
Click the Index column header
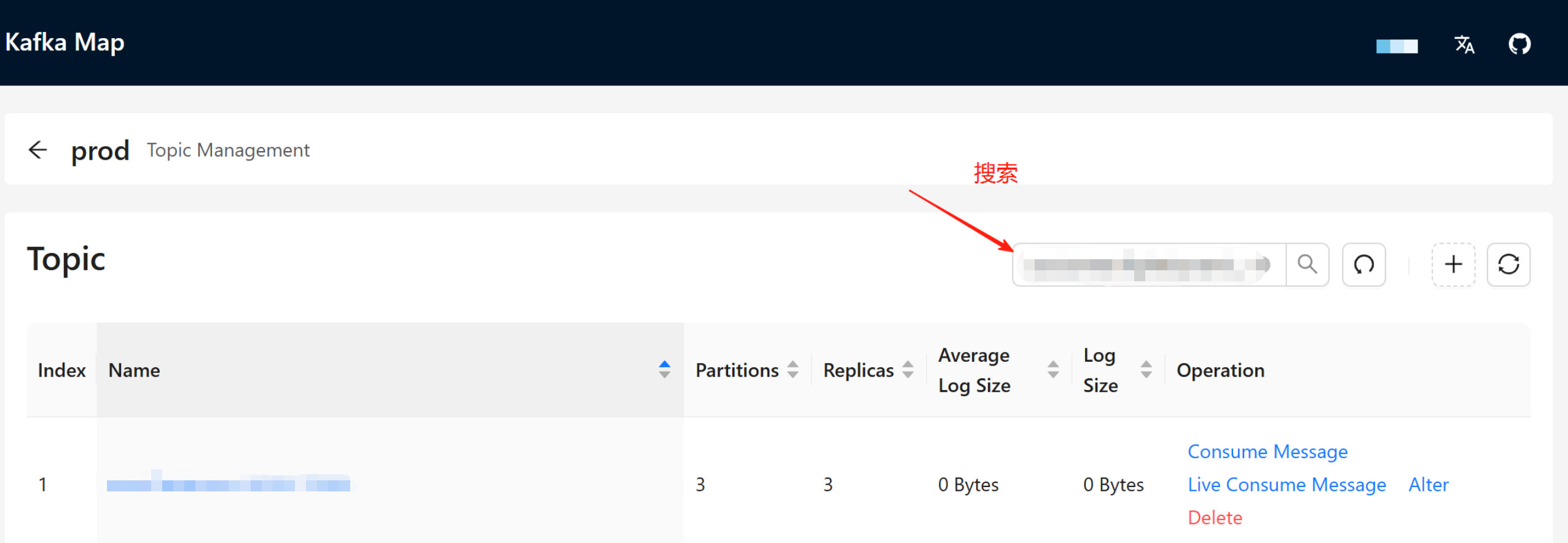click(x=61, y=370)
